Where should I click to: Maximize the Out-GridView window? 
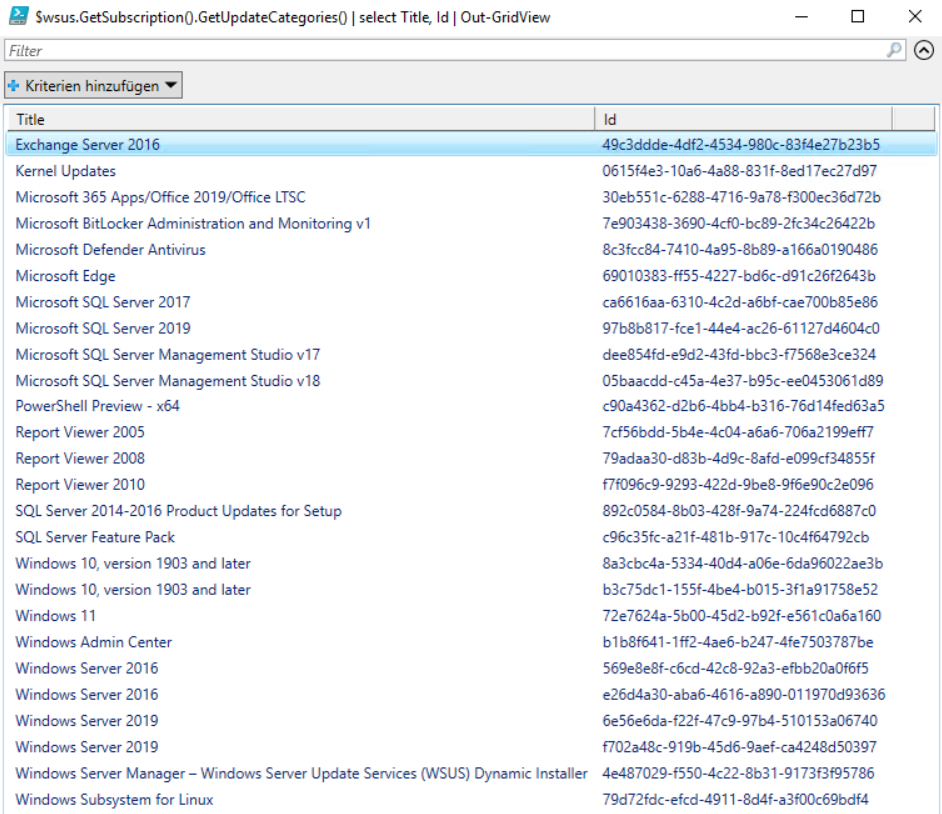858,16
